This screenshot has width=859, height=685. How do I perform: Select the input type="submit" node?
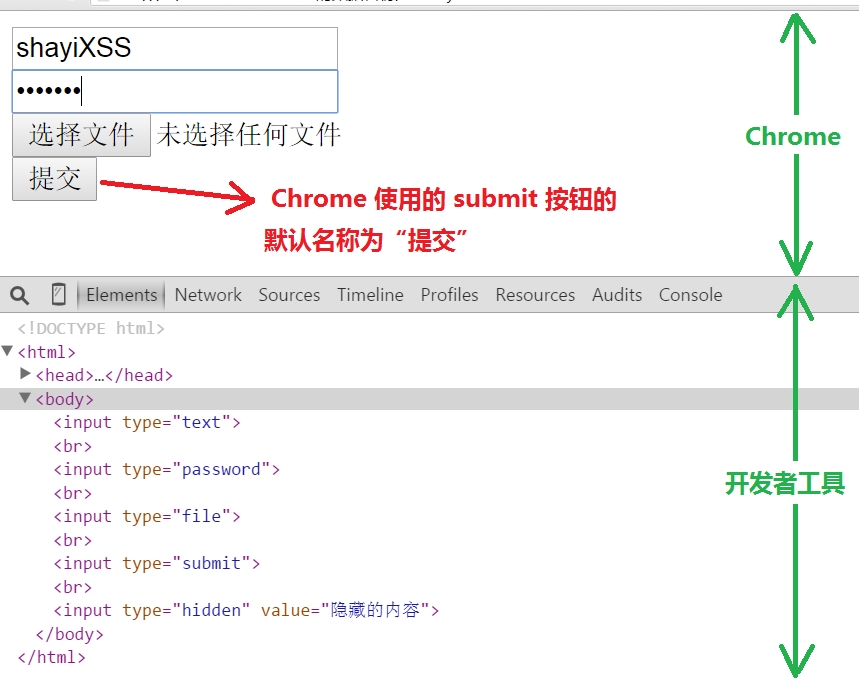pos(157,563)
